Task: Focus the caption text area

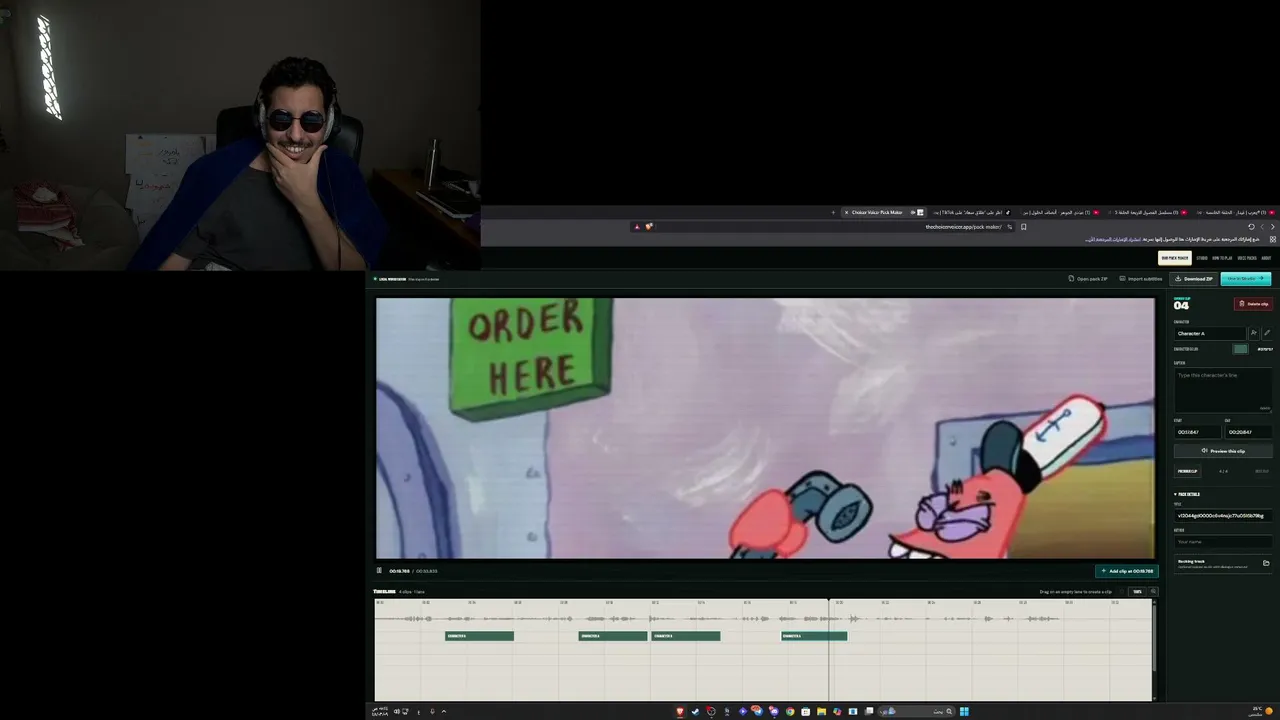Action: [x=1222, y=390]
